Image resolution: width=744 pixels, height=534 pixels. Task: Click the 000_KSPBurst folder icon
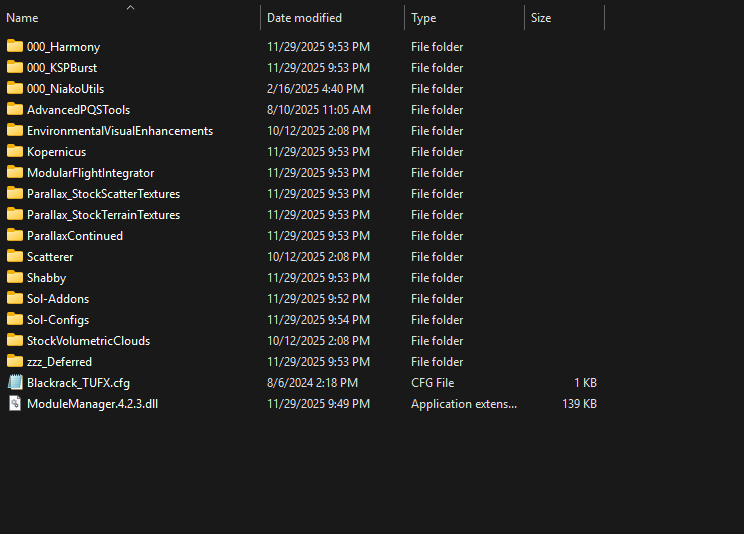tap(15, 67)
